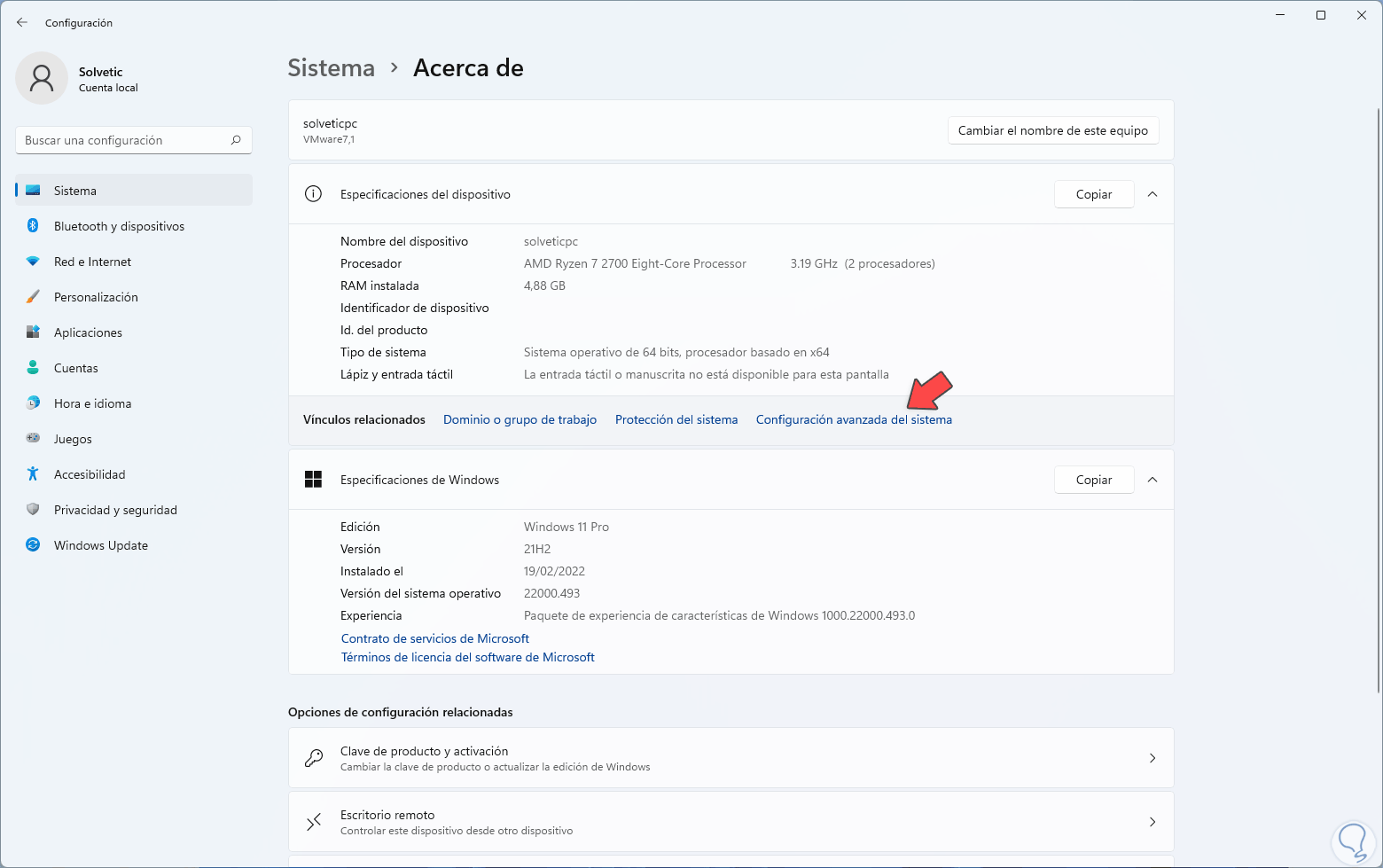Click the 19/02/2022 install date value

tap(554, 571)
